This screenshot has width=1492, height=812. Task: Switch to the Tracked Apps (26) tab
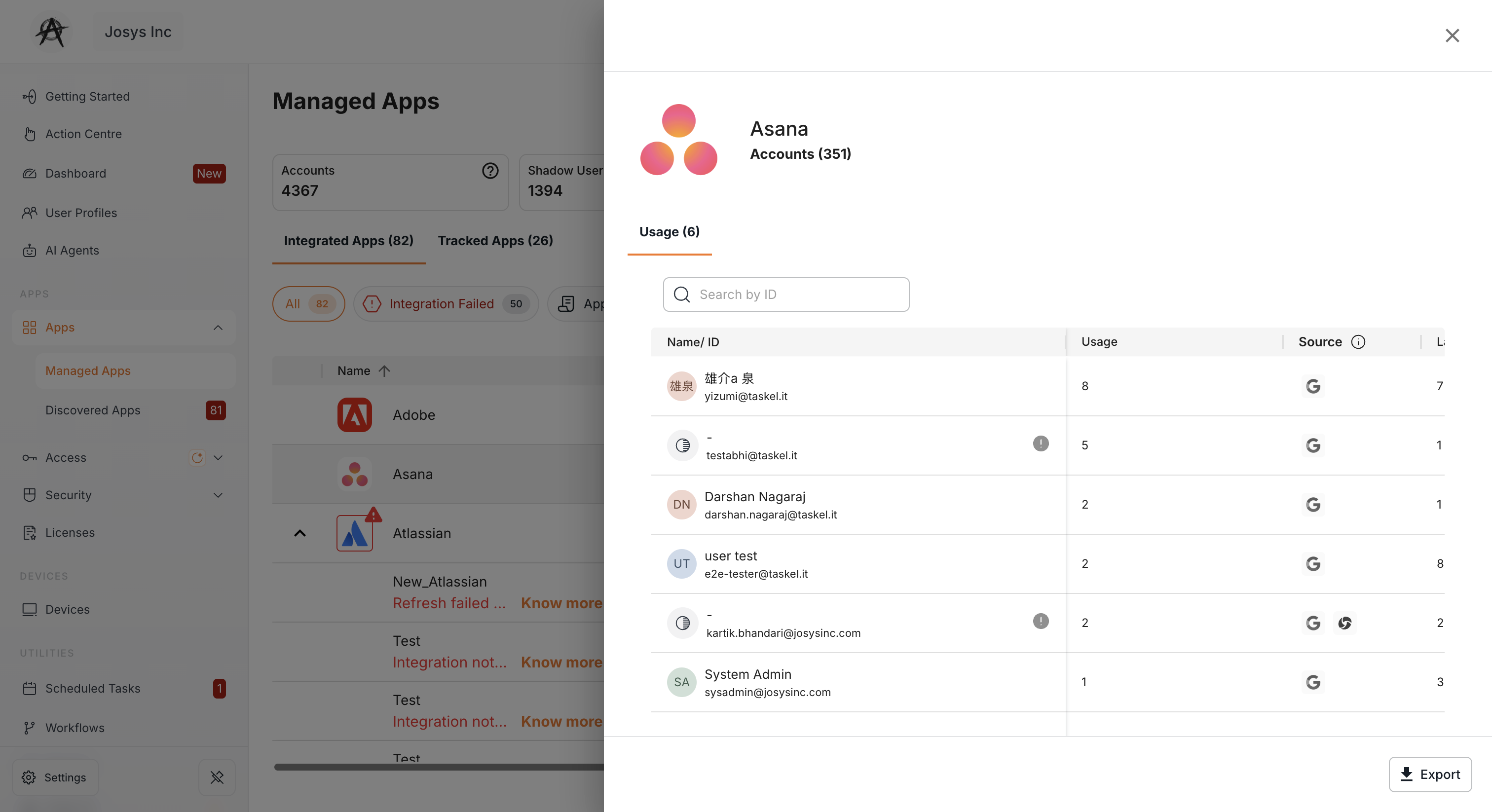click(x=495, y=241)
